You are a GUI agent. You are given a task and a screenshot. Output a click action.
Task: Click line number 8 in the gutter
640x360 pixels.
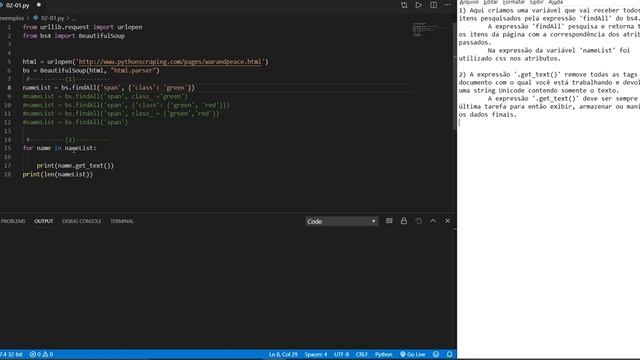click(x=9, y=87)
